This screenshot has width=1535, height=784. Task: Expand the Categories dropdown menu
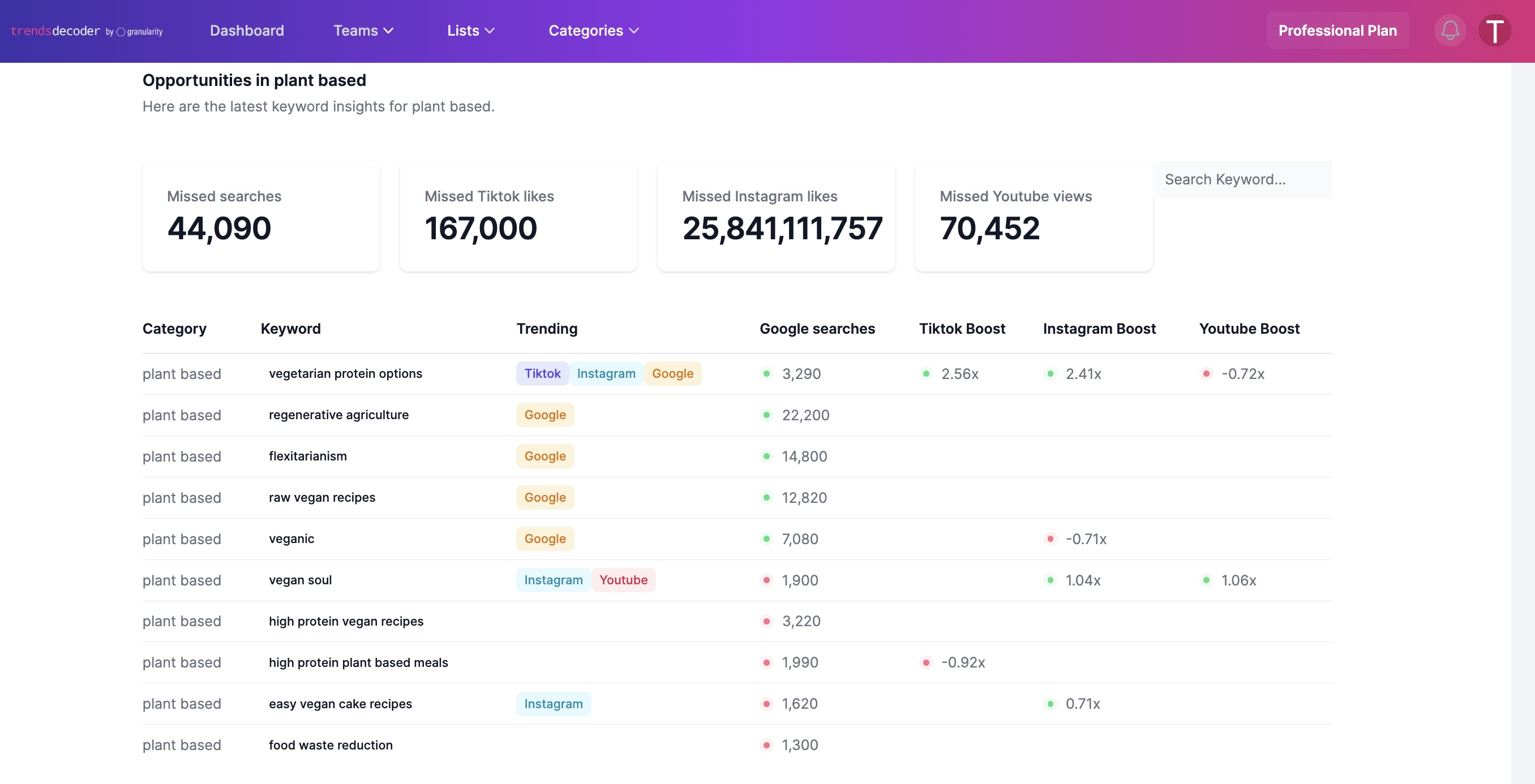pyautogui.click(x=594, y=31)
